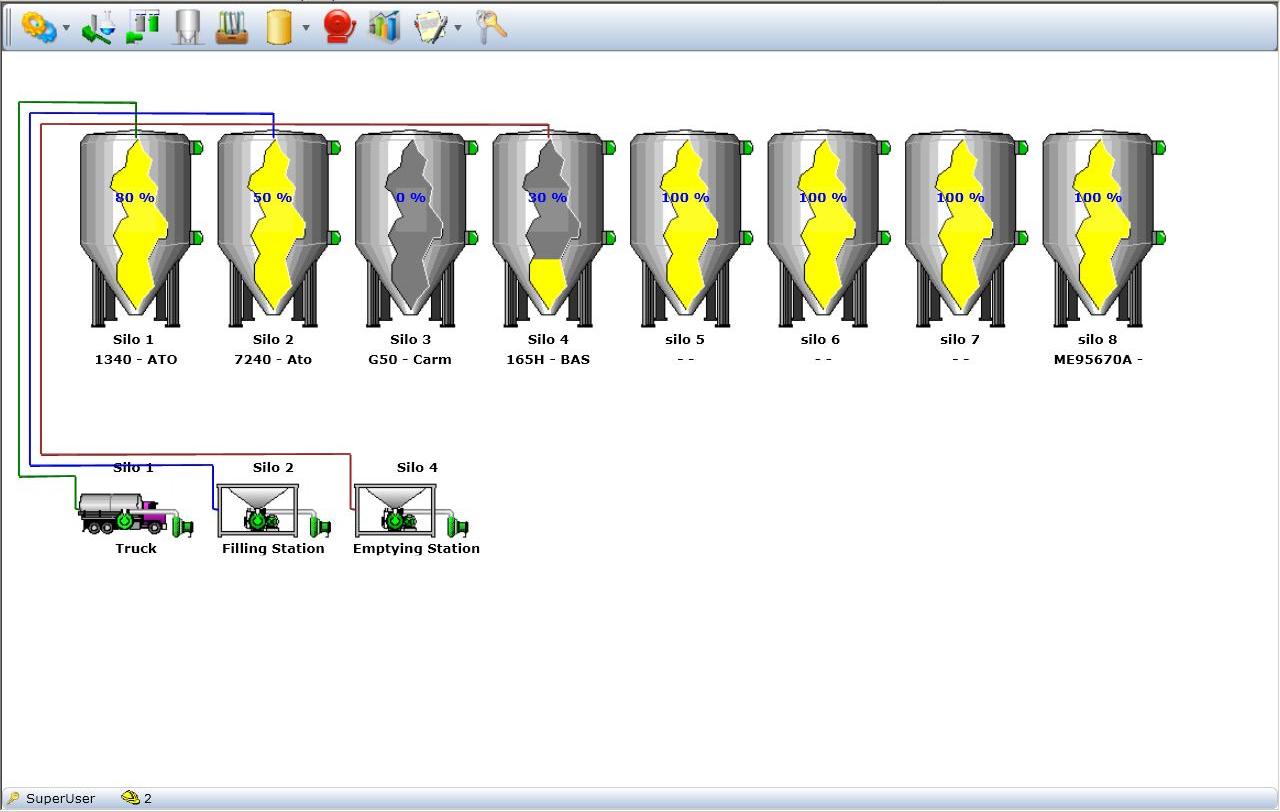Click Silo 3 empty tank level graphic
Image resolution: width=1280 pixels, height=812 pixels.
(410, 225)
